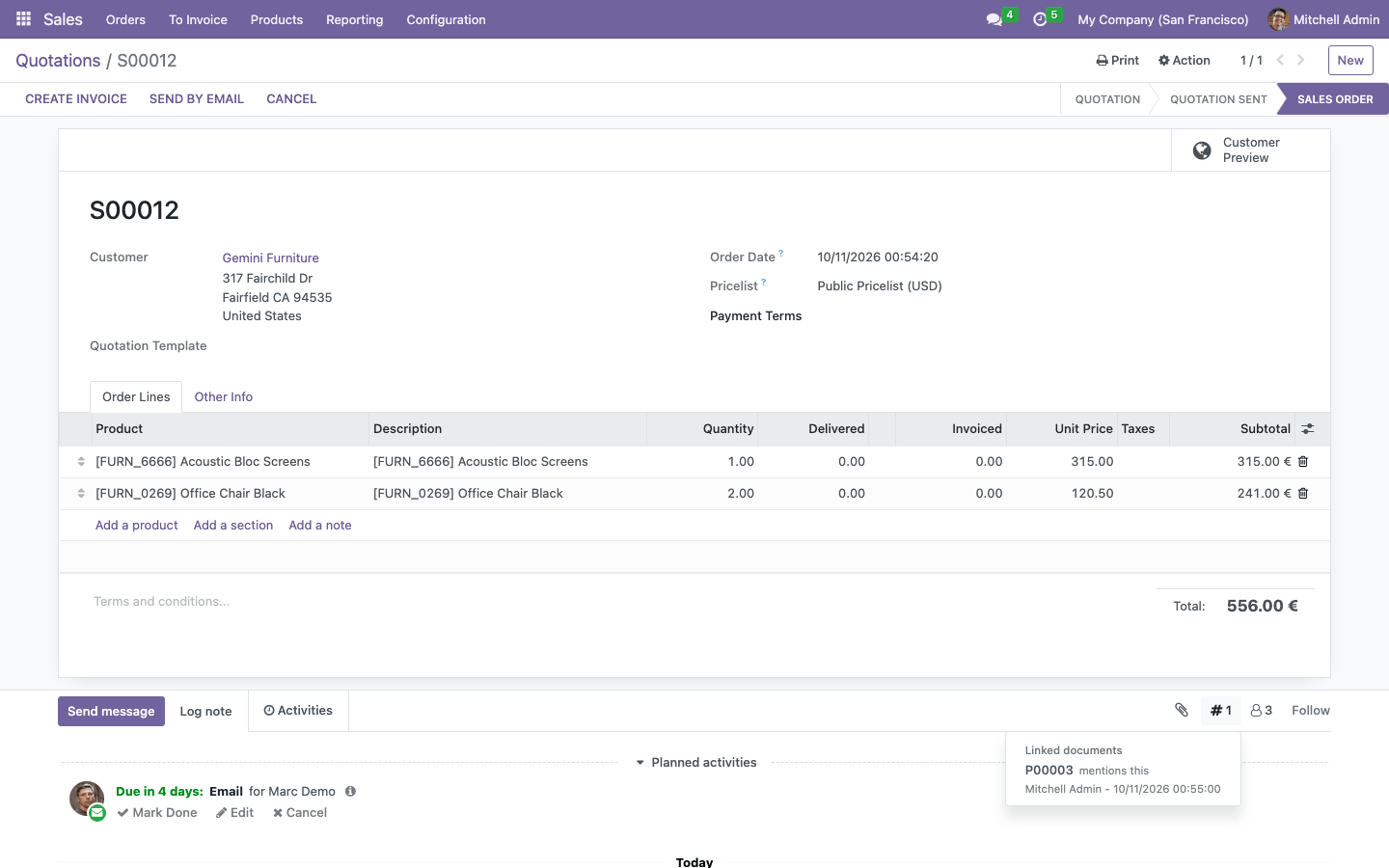Click quantity 2.00 of Office Chair
This screenshot has width=1389, height=868.
[x=741, y=494]
